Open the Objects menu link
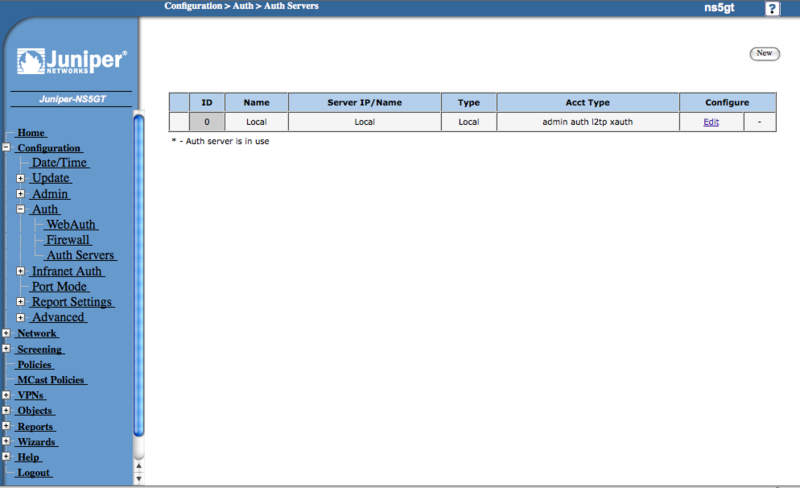 pos(35,410)
